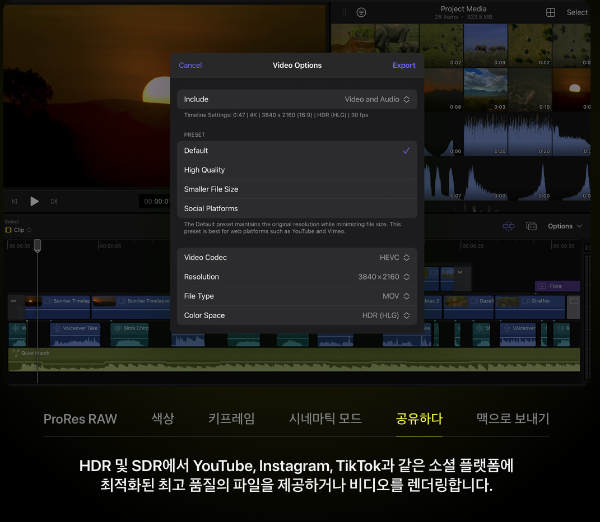Viewport: 600px width, 522px height.
Task: Open the timeline Options dropdown
Action: click(564, 226)
